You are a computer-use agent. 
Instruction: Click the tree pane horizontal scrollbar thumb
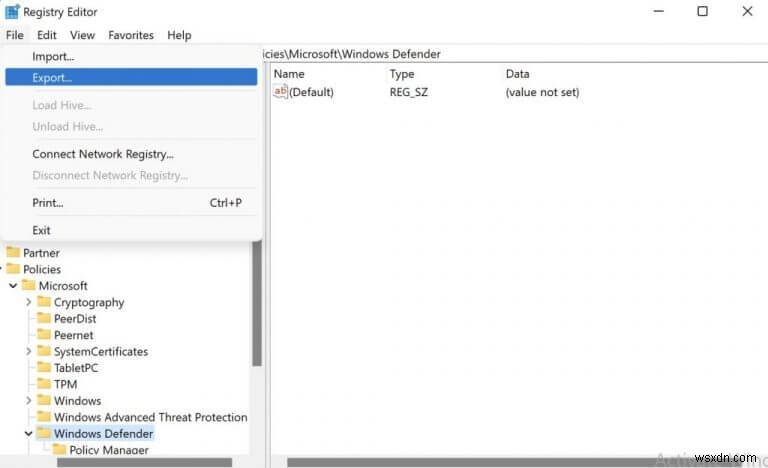[144, 462]
